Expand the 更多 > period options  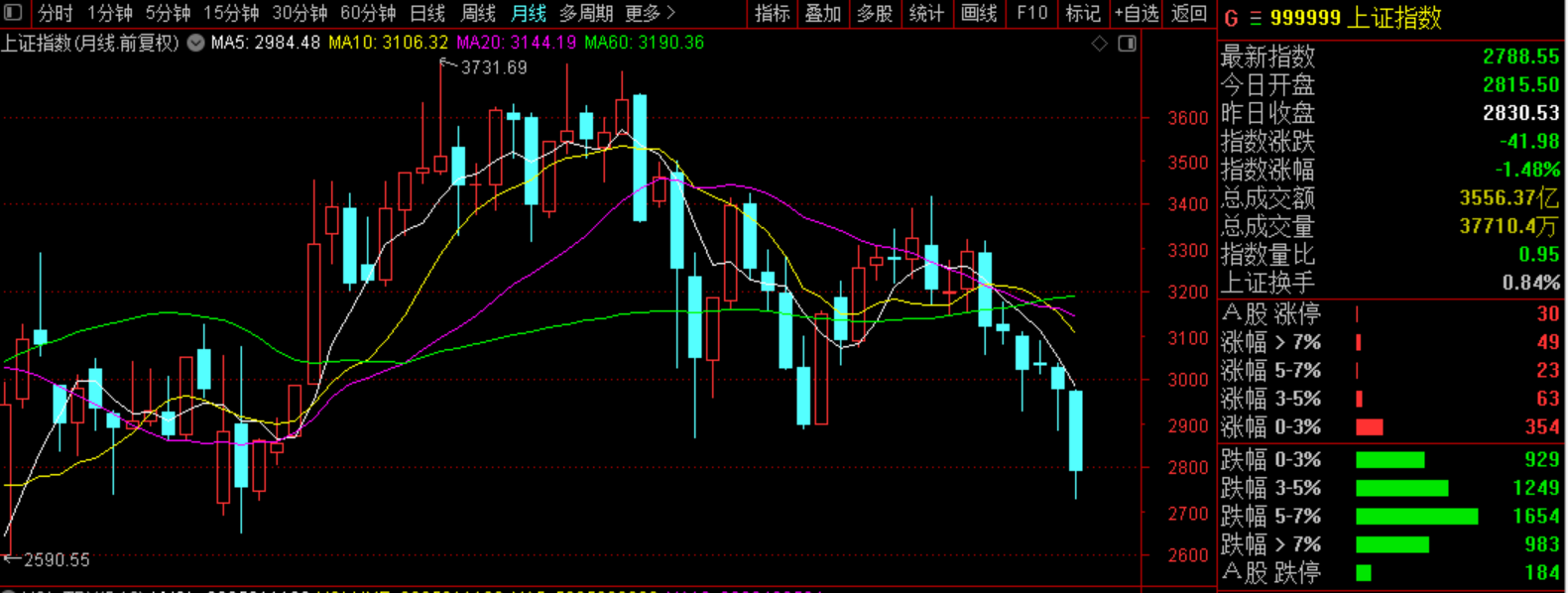(x=651, y=13)
